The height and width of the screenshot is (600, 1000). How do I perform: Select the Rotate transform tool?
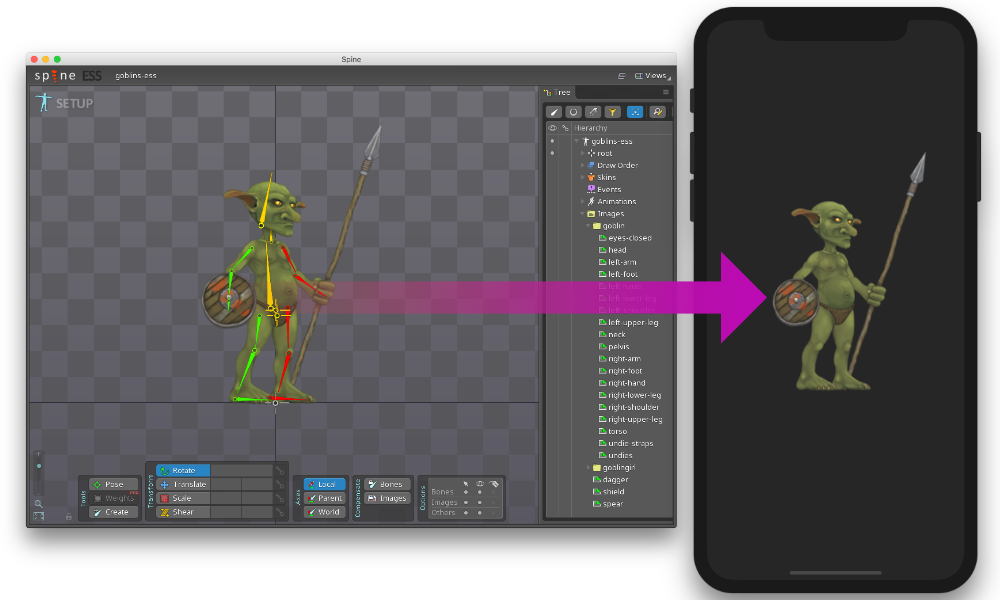click(183, 471)
